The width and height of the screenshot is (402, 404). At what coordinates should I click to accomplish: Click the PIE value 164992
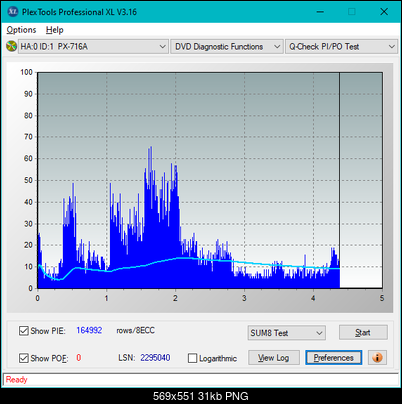pyautogui.click(x=89, y=330)
